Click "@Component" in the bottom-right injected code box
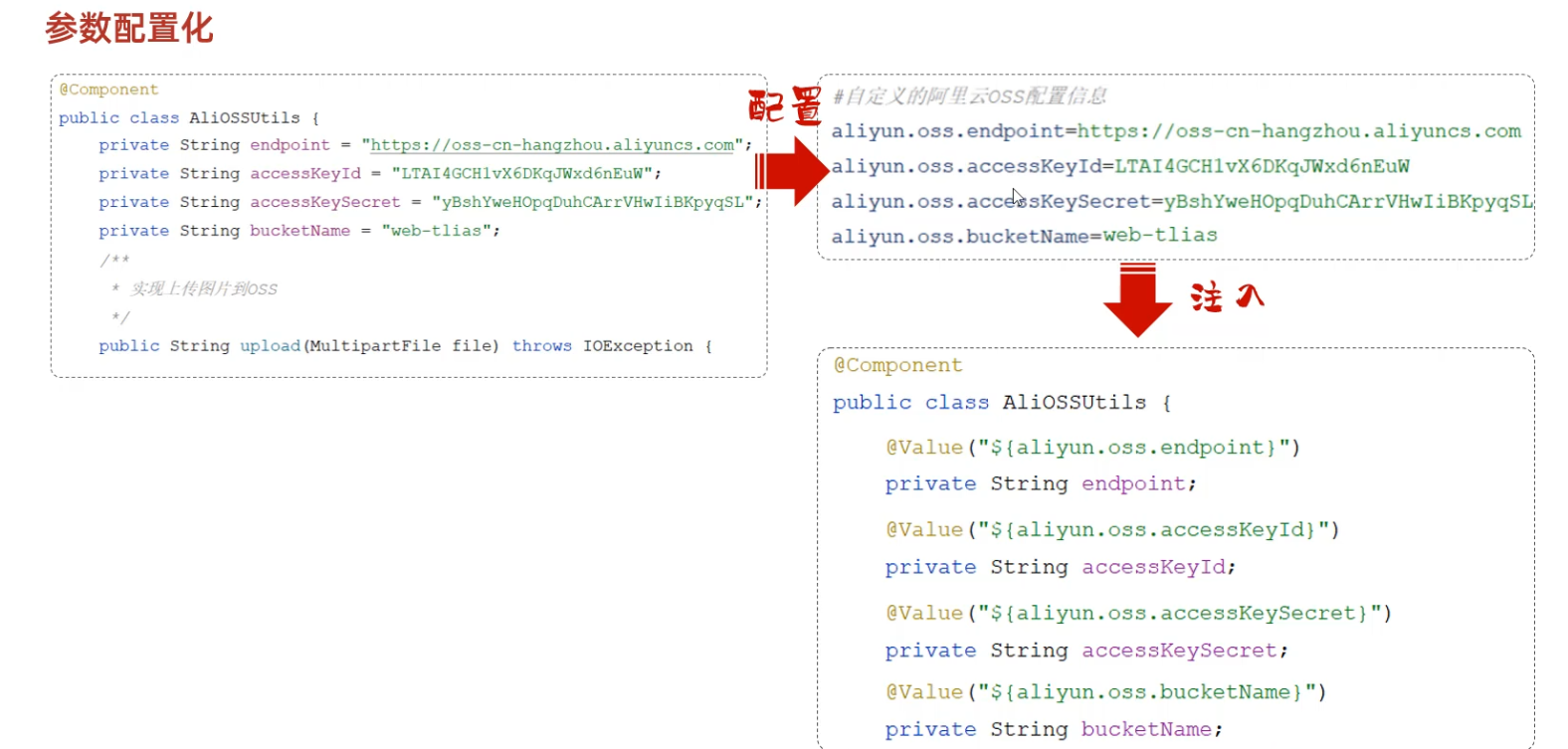 click(x=898, y=365)
